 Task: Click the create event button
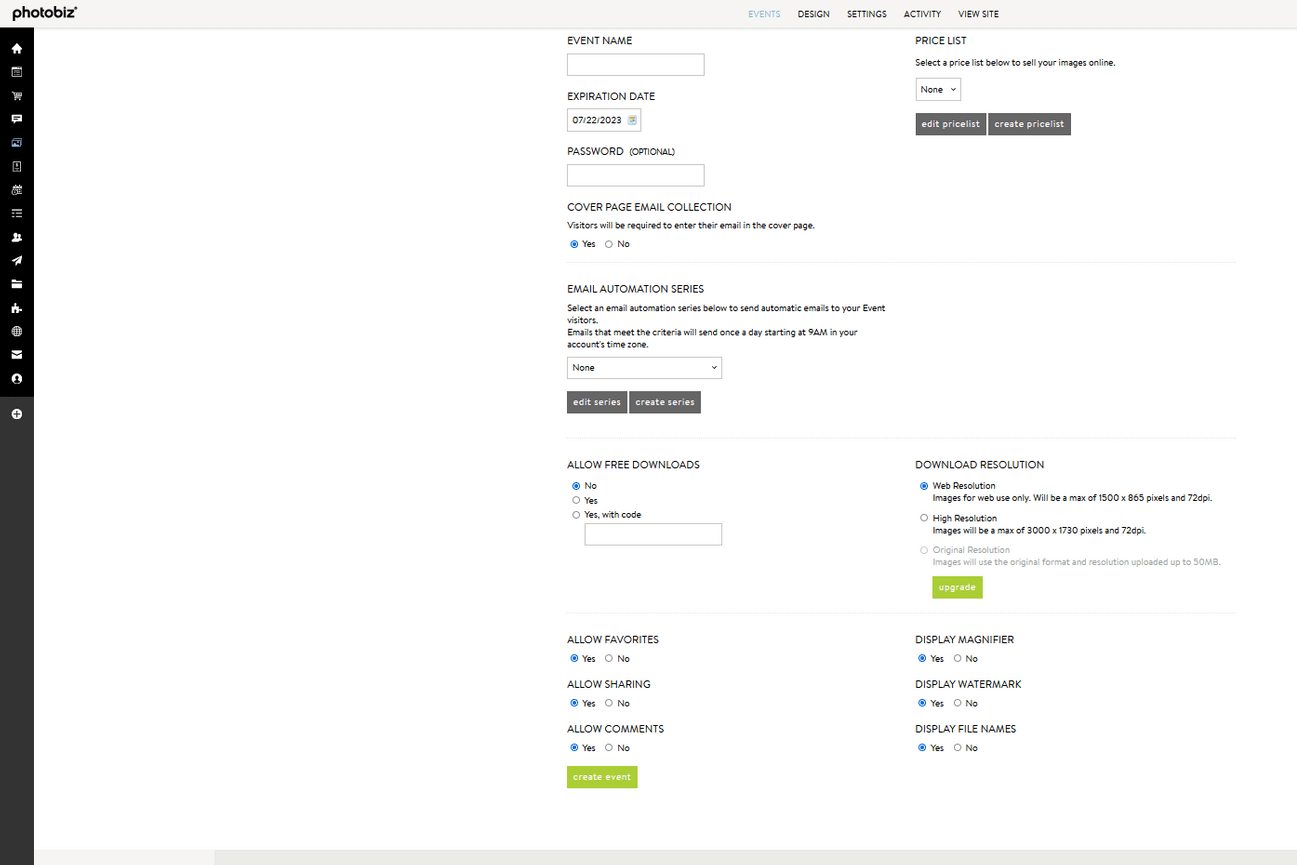[x=601, y=777]
